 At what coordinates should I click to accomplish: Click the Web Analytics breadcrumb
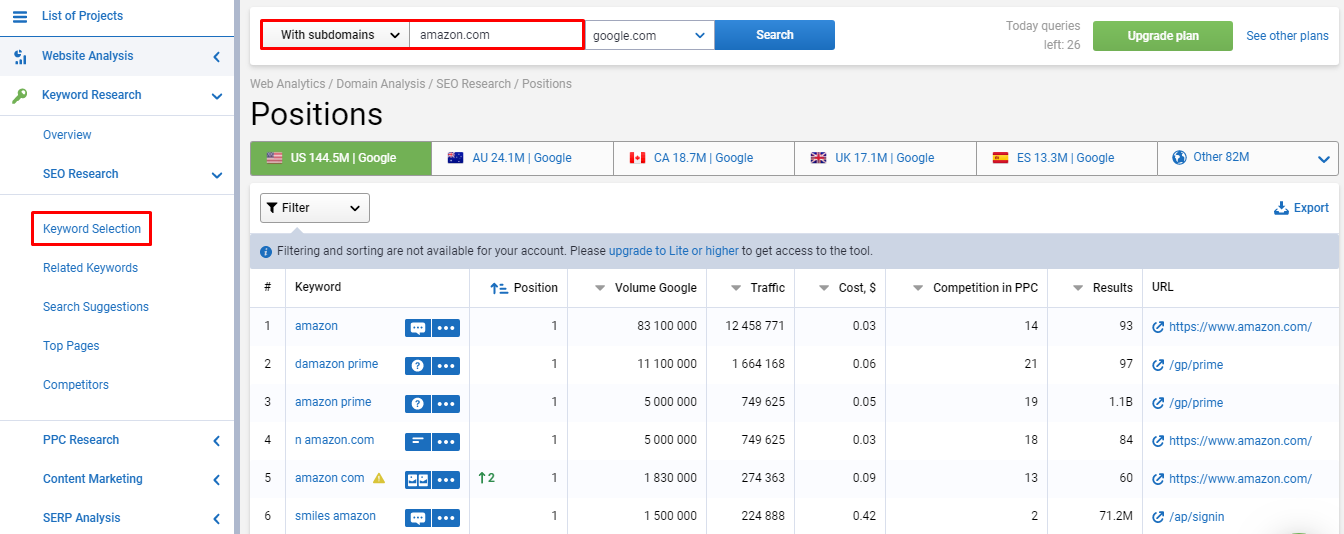tap(288, 84)
